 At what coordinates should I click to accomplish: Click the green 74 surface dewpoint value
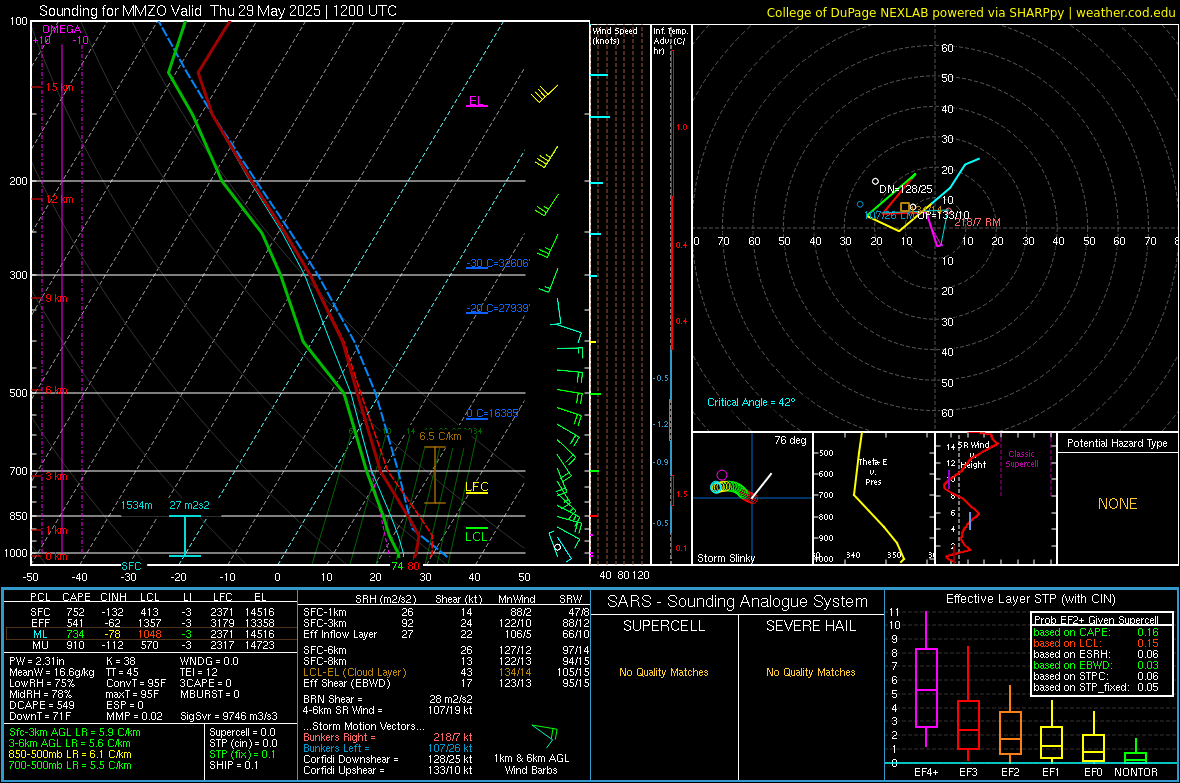397,566
